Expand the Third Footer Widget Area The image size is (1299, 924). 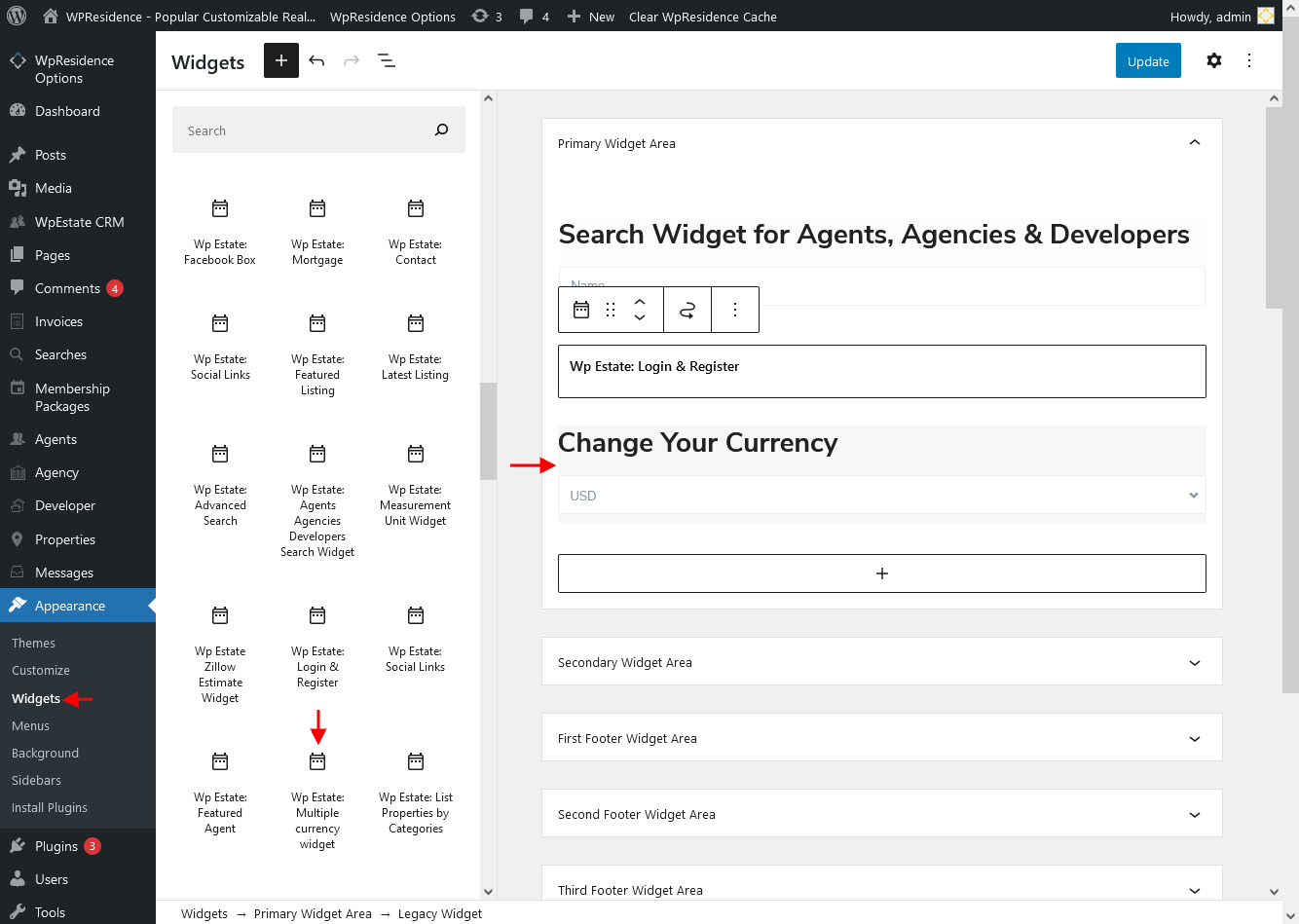point(1195,890)
